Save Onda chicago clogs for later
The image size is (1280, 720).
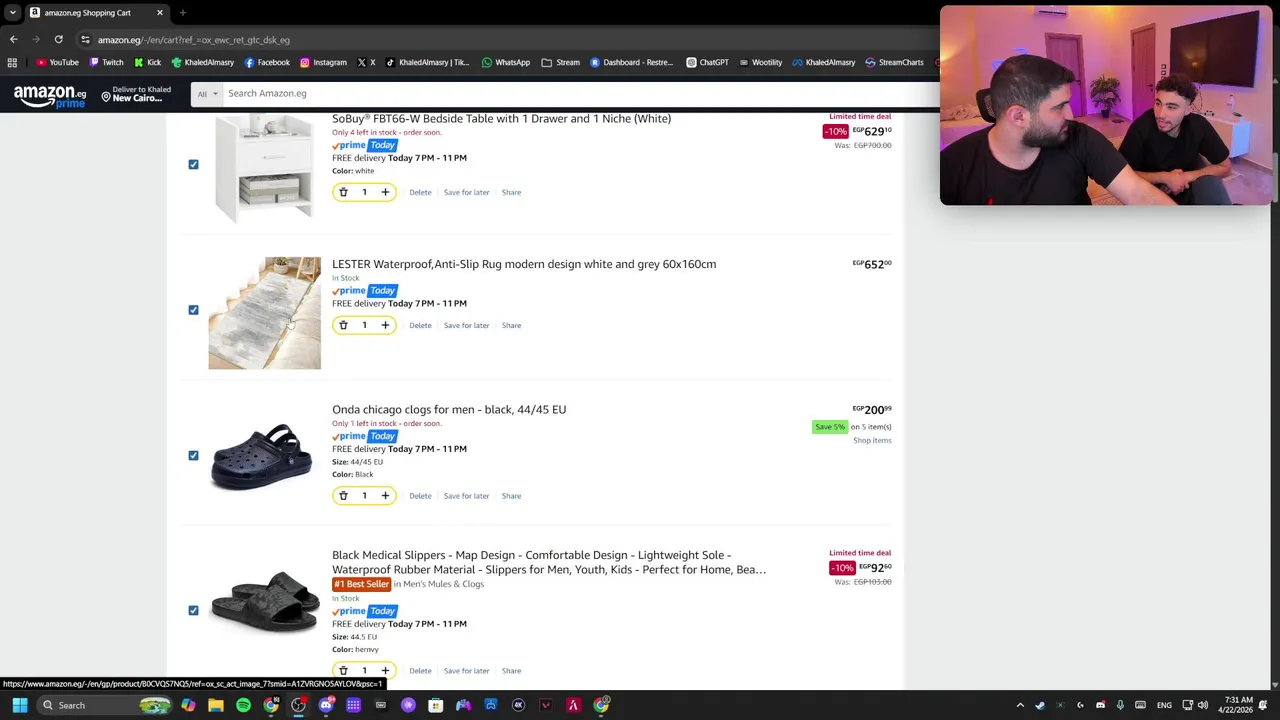click(466, 496)
